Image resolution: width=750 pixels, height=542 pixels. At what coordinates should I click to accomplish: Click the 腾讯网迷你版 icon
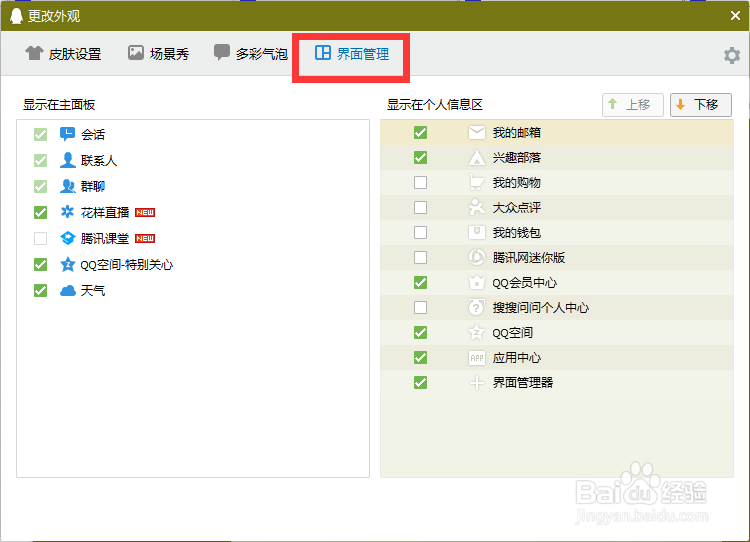tap(476, 257)
